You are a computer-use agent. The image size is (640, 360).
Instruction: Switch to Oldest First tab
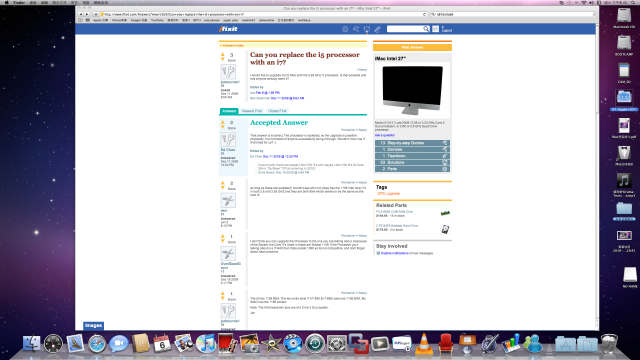[277, 111]
